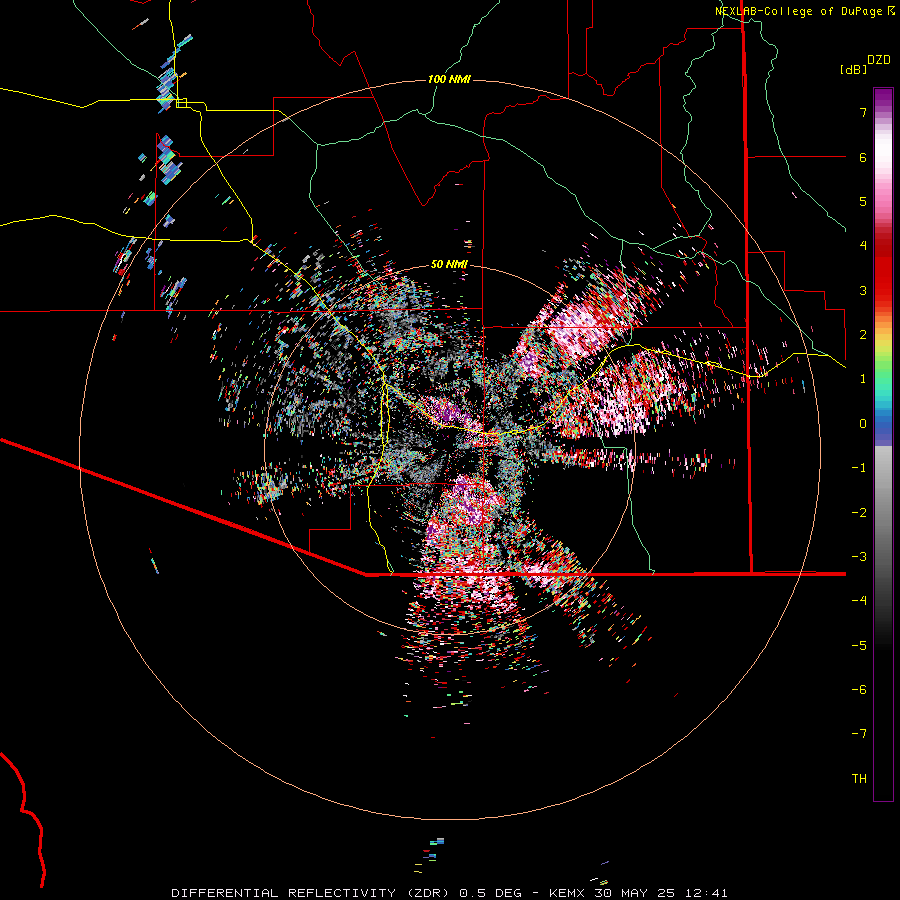
Task: Click the color scale value -6
Action: tap(859, 689)
